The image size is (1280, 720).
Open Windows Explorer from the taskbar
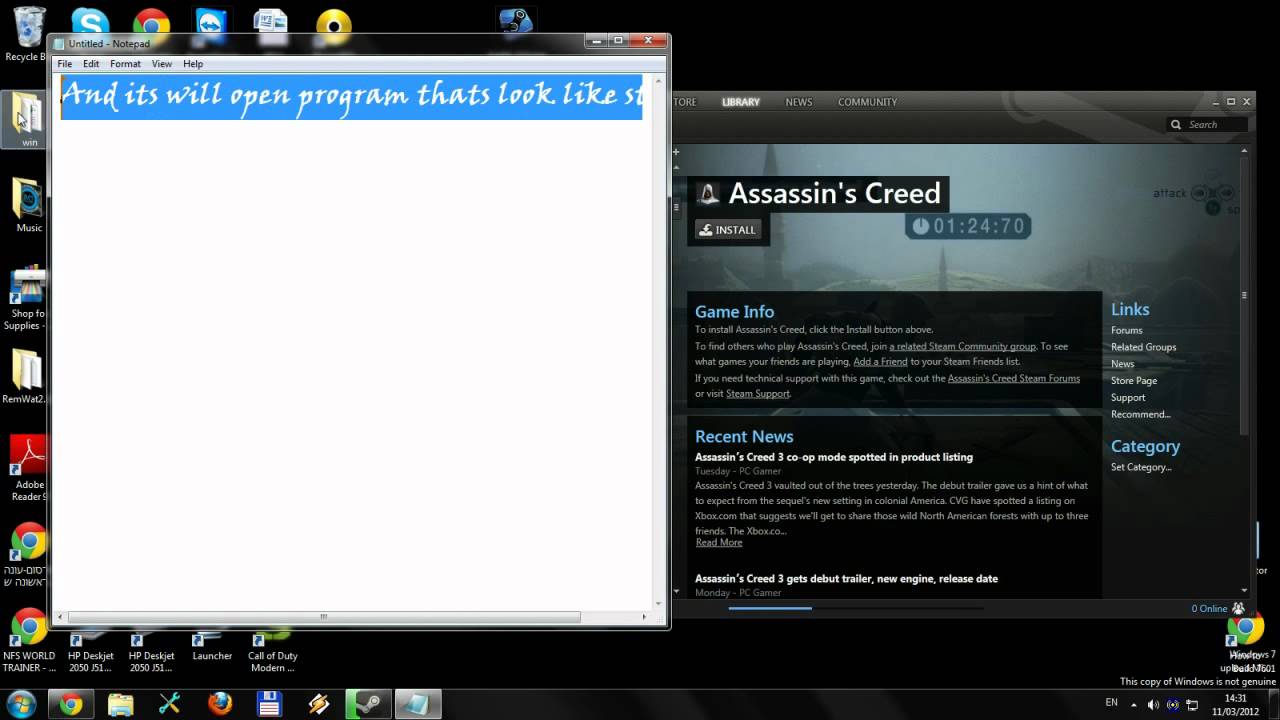coord(120,704)
